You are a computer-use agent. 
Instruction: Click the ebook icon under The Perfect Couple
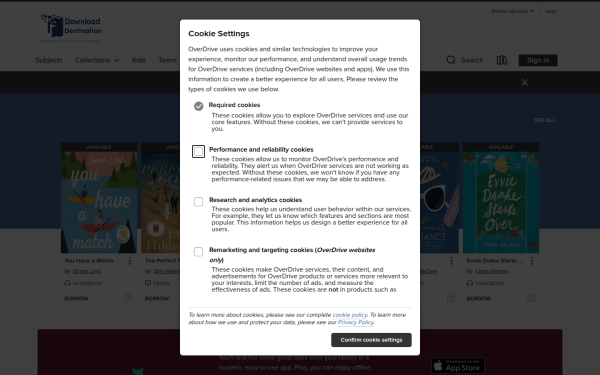(148, 283)
